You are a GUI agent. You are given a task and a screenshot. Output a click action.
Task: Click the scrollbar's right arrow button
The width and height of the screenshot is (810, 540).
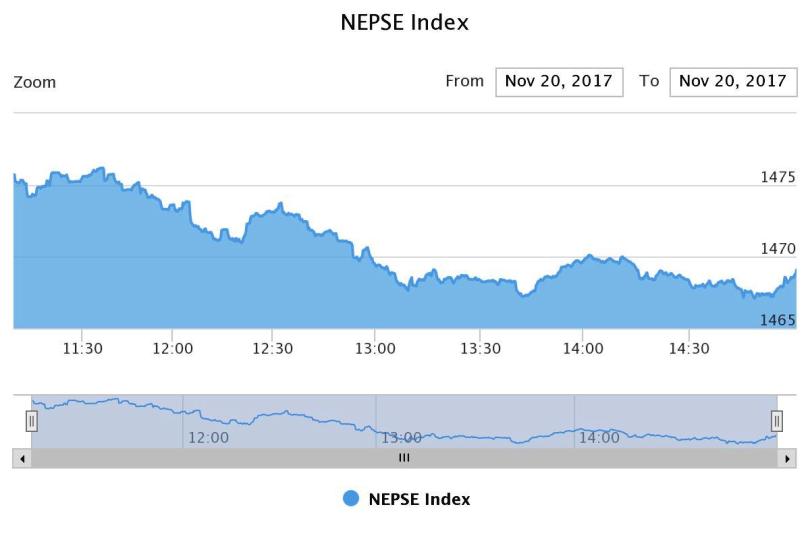point(788,458)
